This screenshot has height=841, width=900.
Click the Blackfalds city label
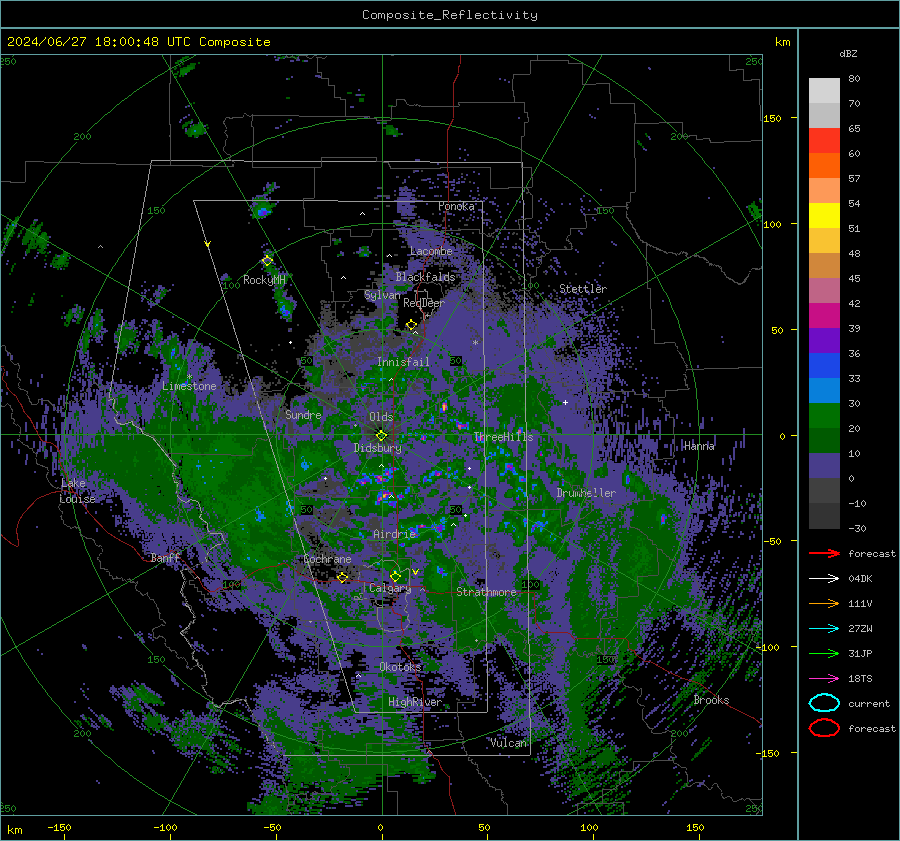[x=425, y=277]
